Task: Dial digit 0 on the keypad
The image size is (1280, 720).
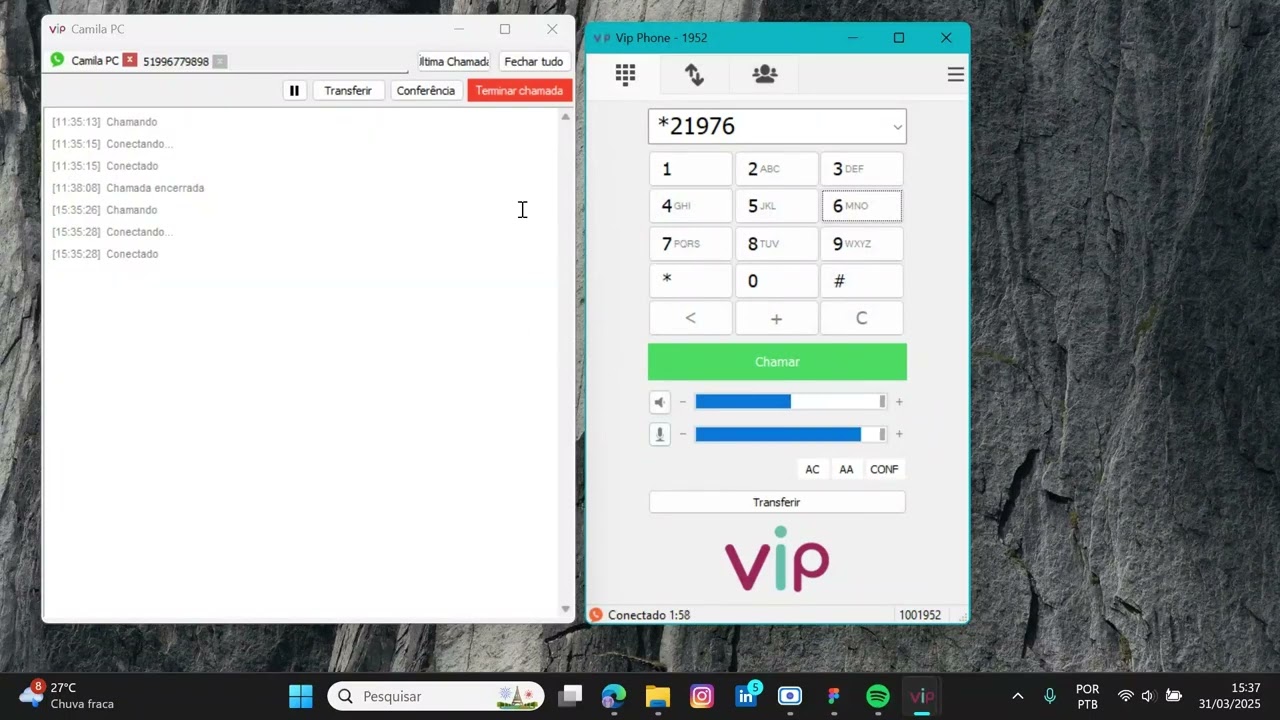Action: click(776, 281)
